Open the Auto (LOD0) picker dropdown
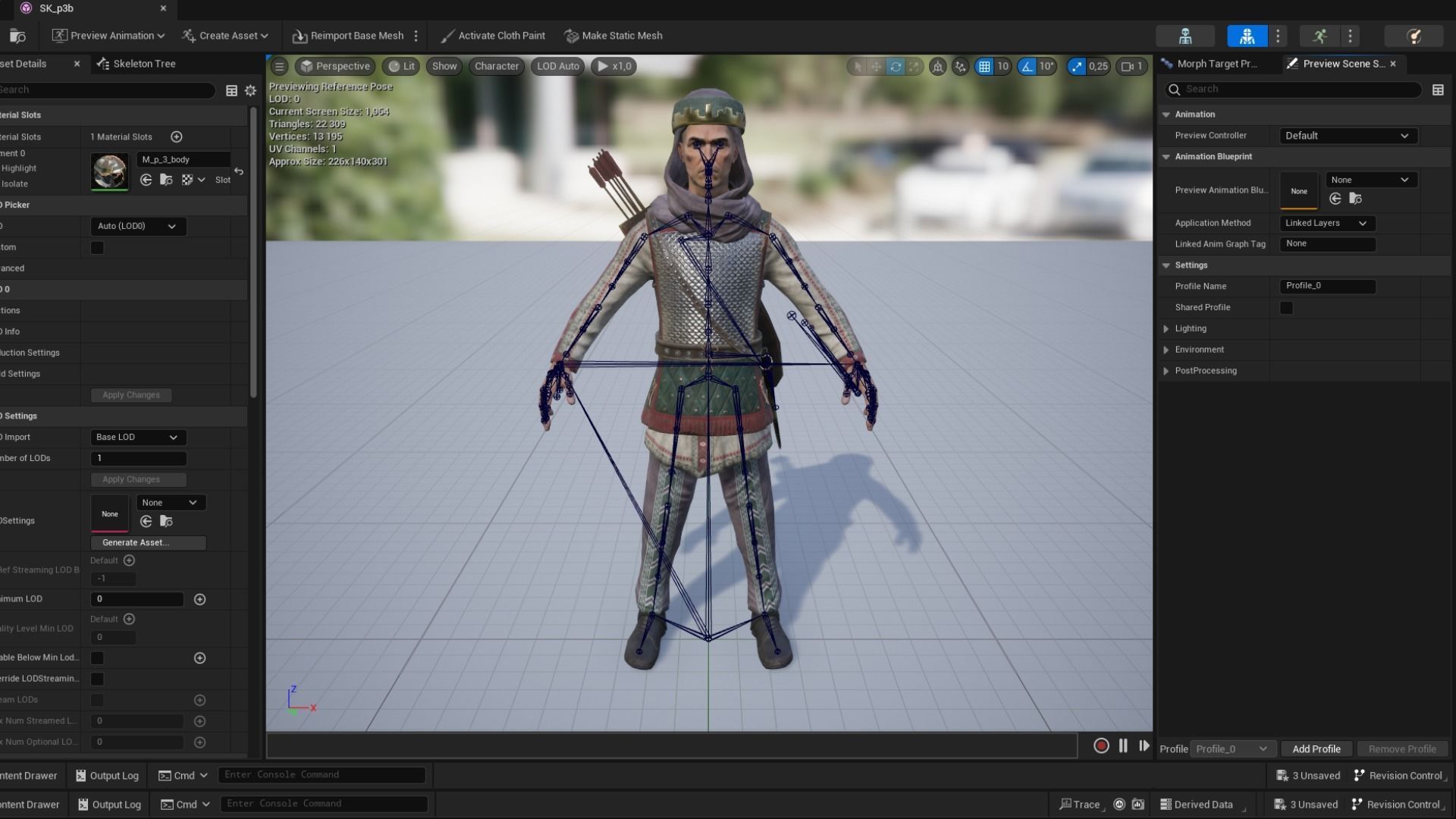The width and height of the screenshot is (1456, 819). [x=136, y=226]
